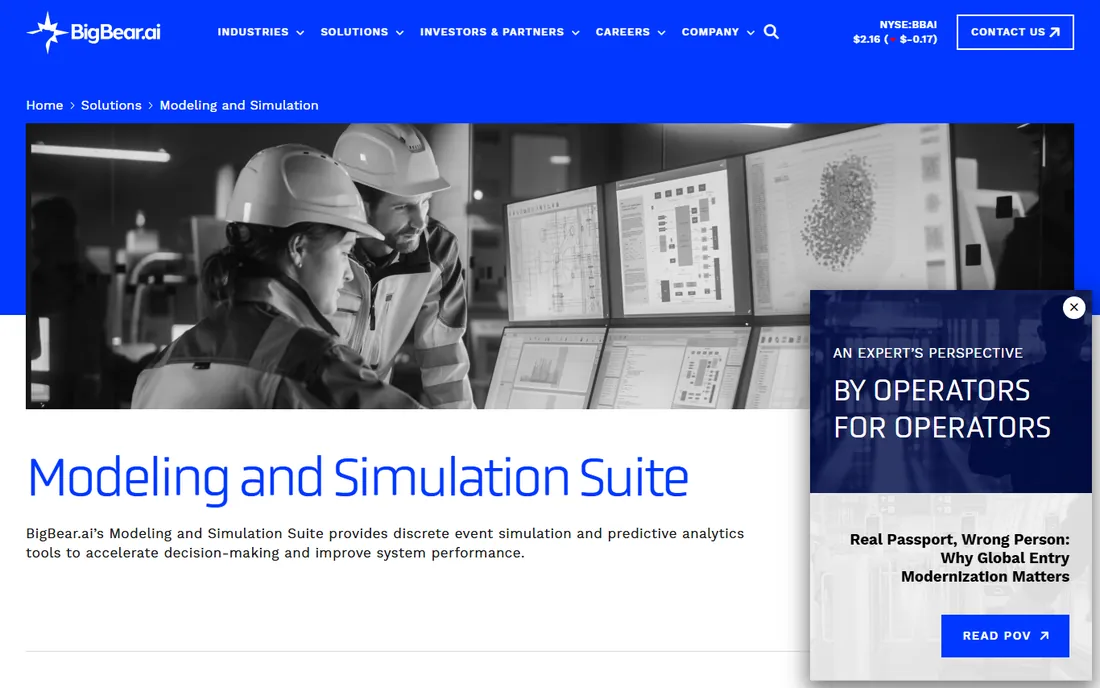Click the NYSE:BBAI stock ticker
The height and width of the screenshot is (688, 1100).
click(908, 25)
